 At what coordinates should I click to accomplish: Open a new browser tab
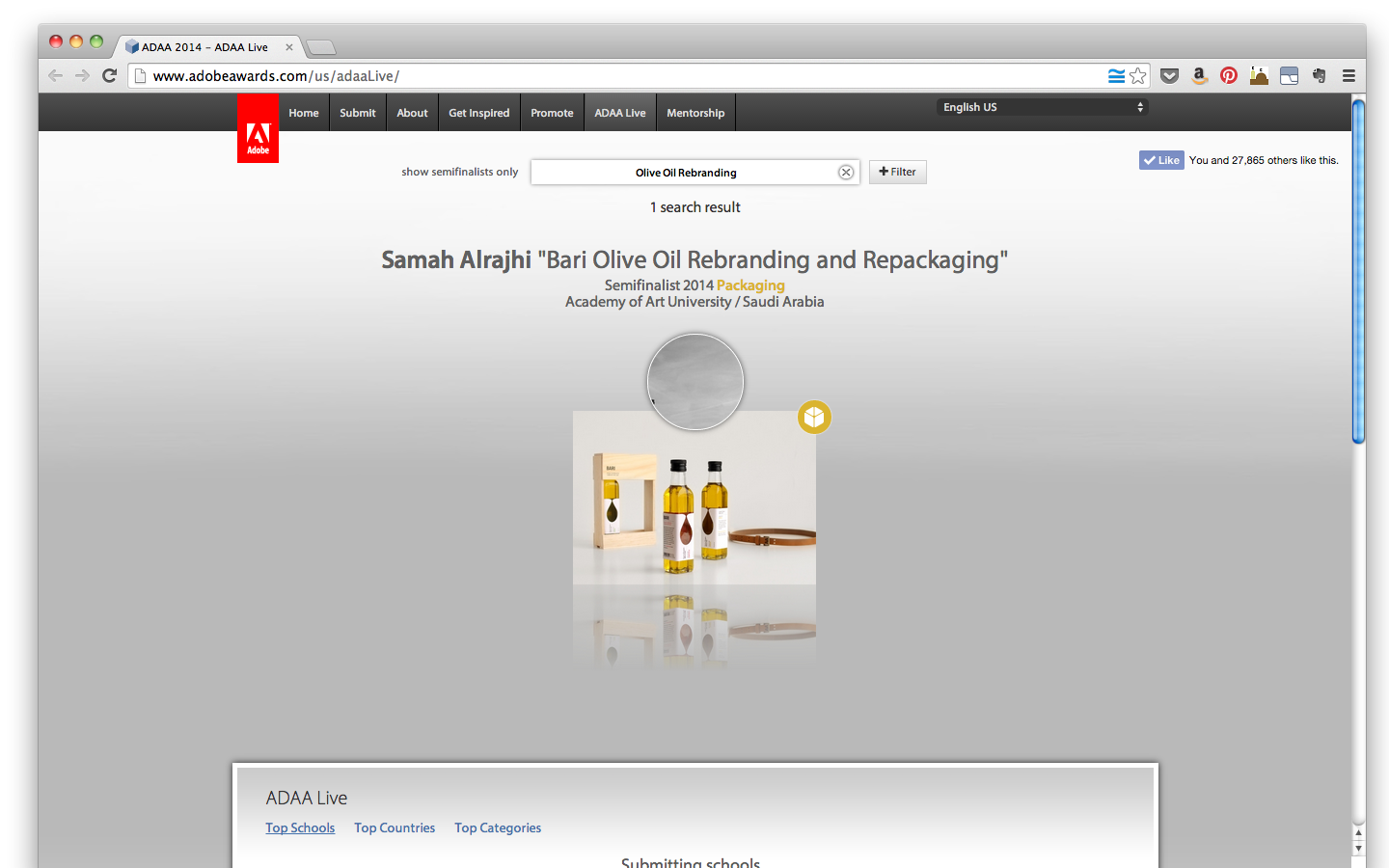[x=321, y=47]
